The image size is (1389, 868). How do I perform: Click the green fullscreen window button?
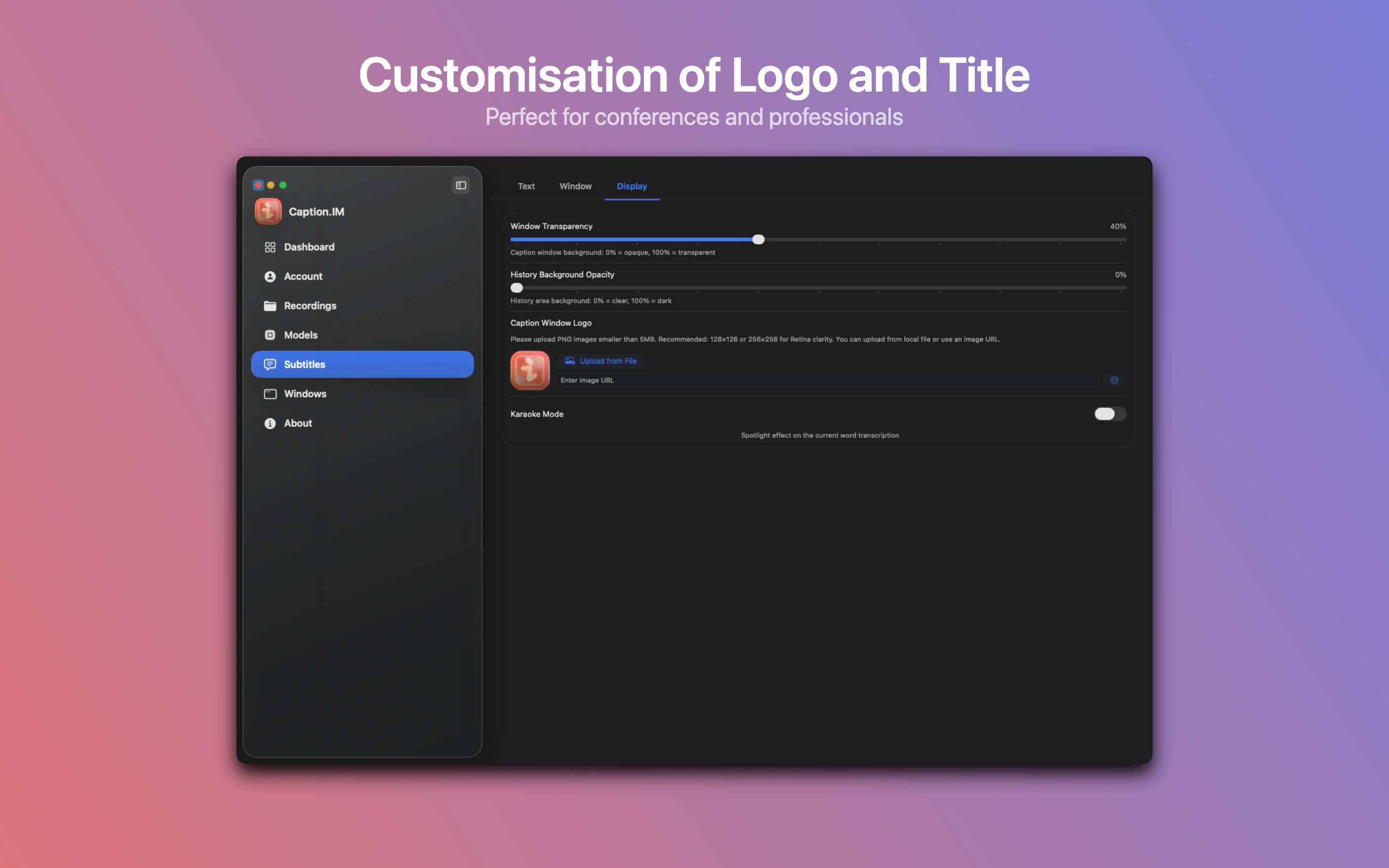283,185
